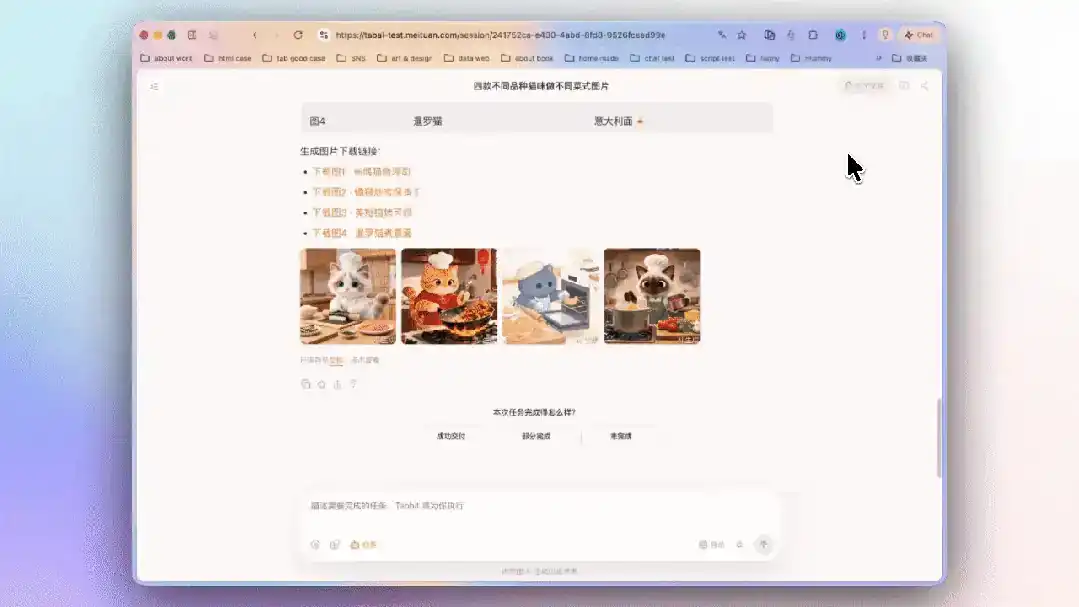Open the 'chat test' bookmark folder

(x=652, y=58)
